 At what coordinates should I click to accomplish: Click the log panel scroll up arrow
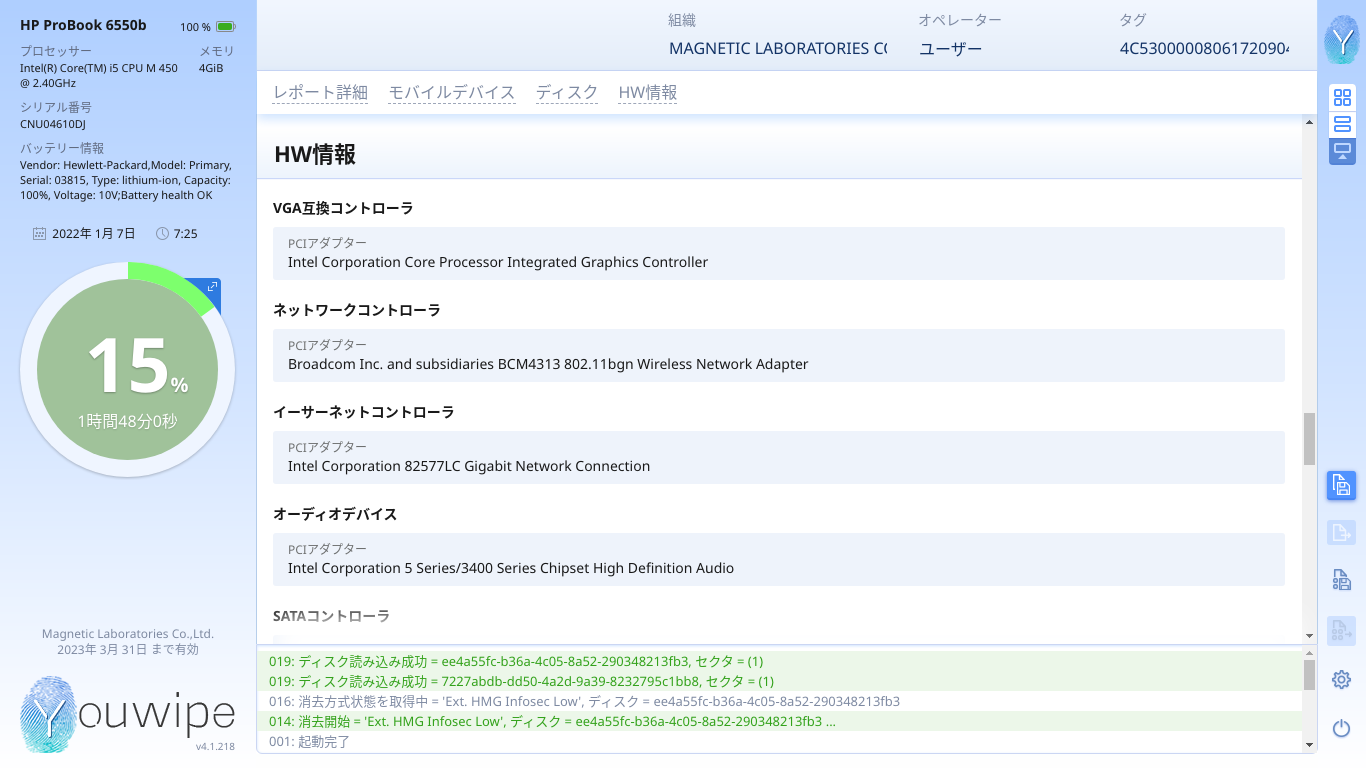click(x=1309, y=652)
